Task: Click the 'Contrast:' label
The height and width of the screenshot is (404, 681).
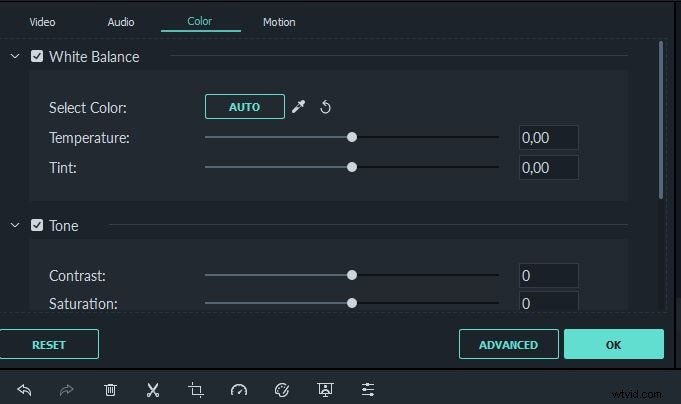Action: (x=77, y=276)
